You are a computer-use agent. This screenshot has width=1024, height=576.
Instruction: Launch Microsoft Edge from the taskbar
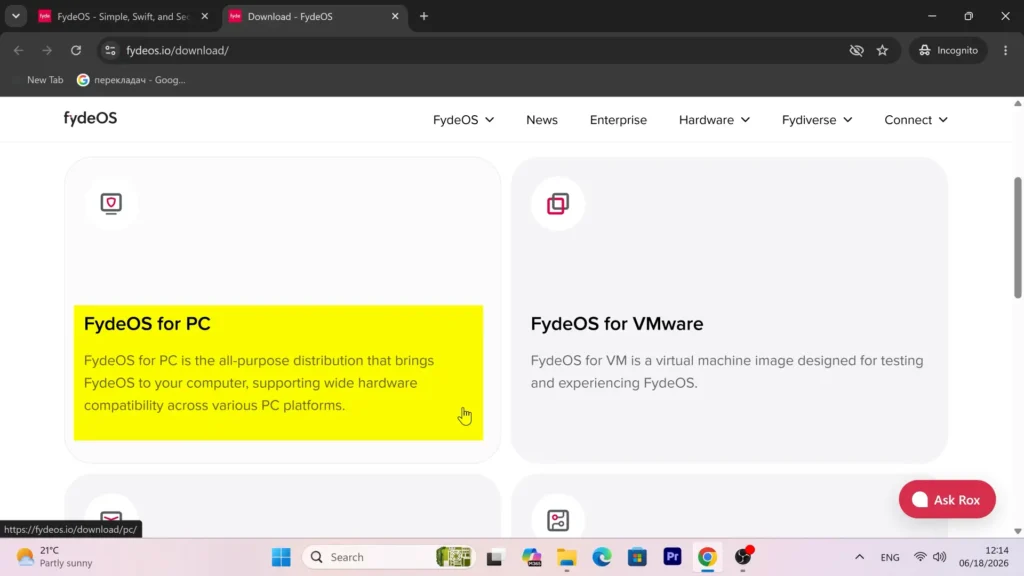(602, 557)
